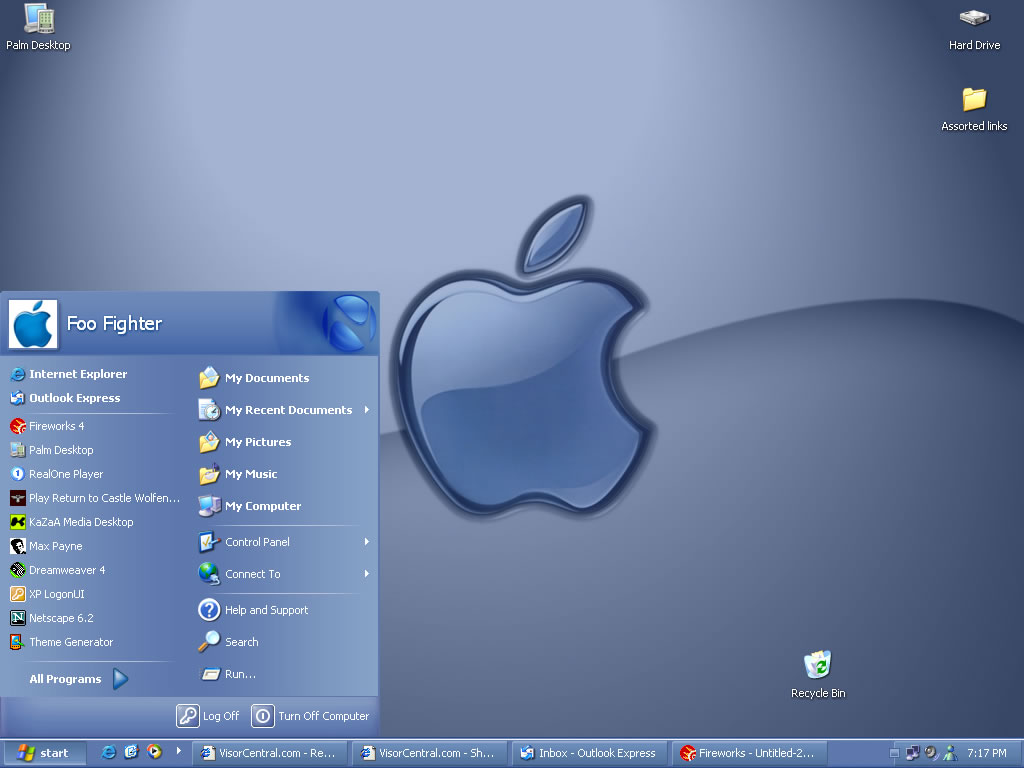Launch Palm Desktop from the desktop icon
Viewport: 1024px width, 768px height.
38,19
